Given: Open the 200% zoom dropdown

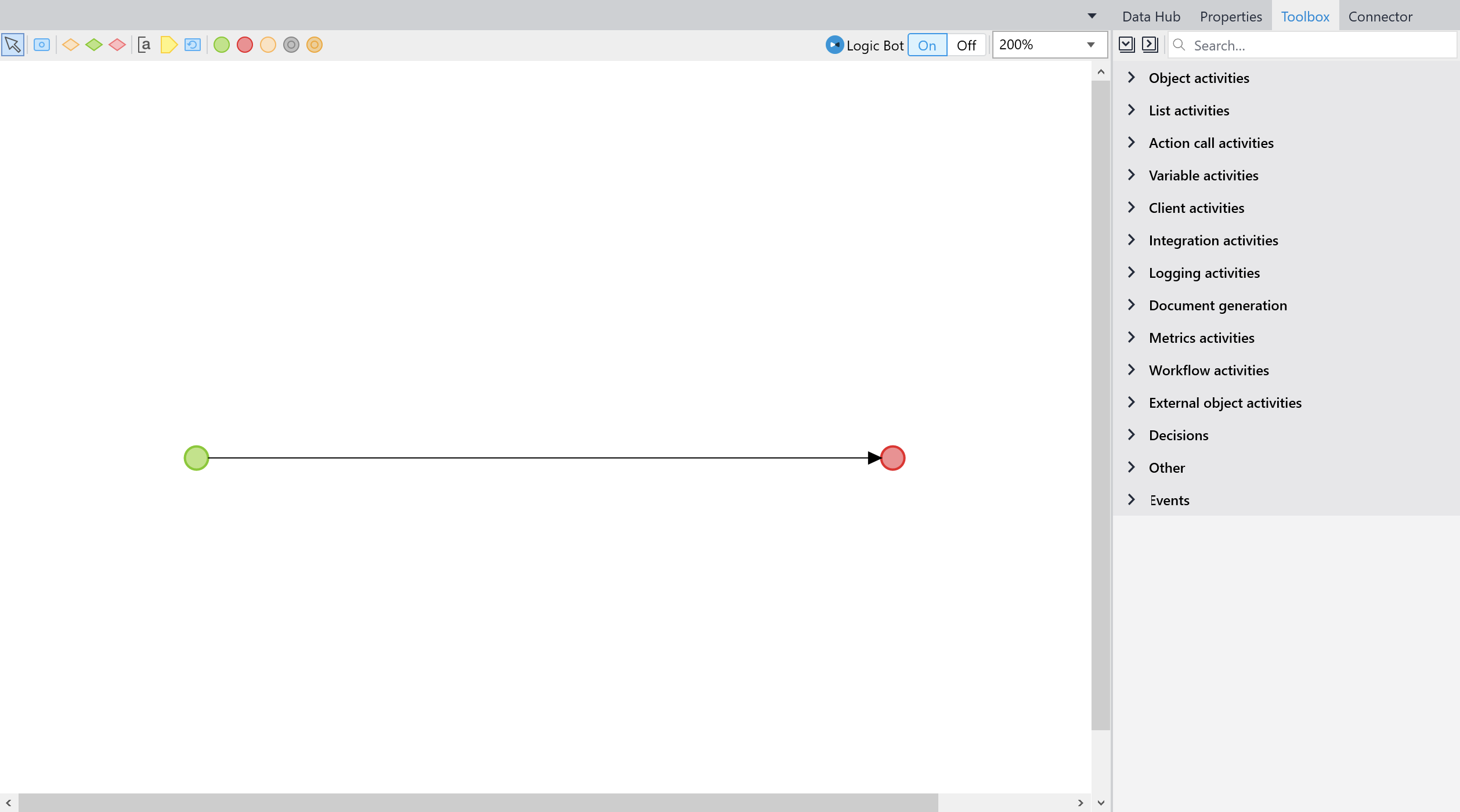Looking at the screenshot, I should [1090, 45].
